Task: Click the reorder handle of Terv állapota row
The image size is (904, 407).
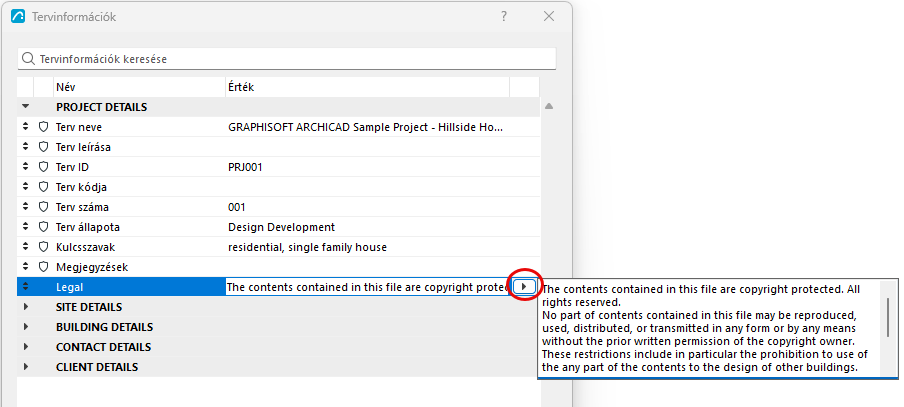Action: pos(25,227)
